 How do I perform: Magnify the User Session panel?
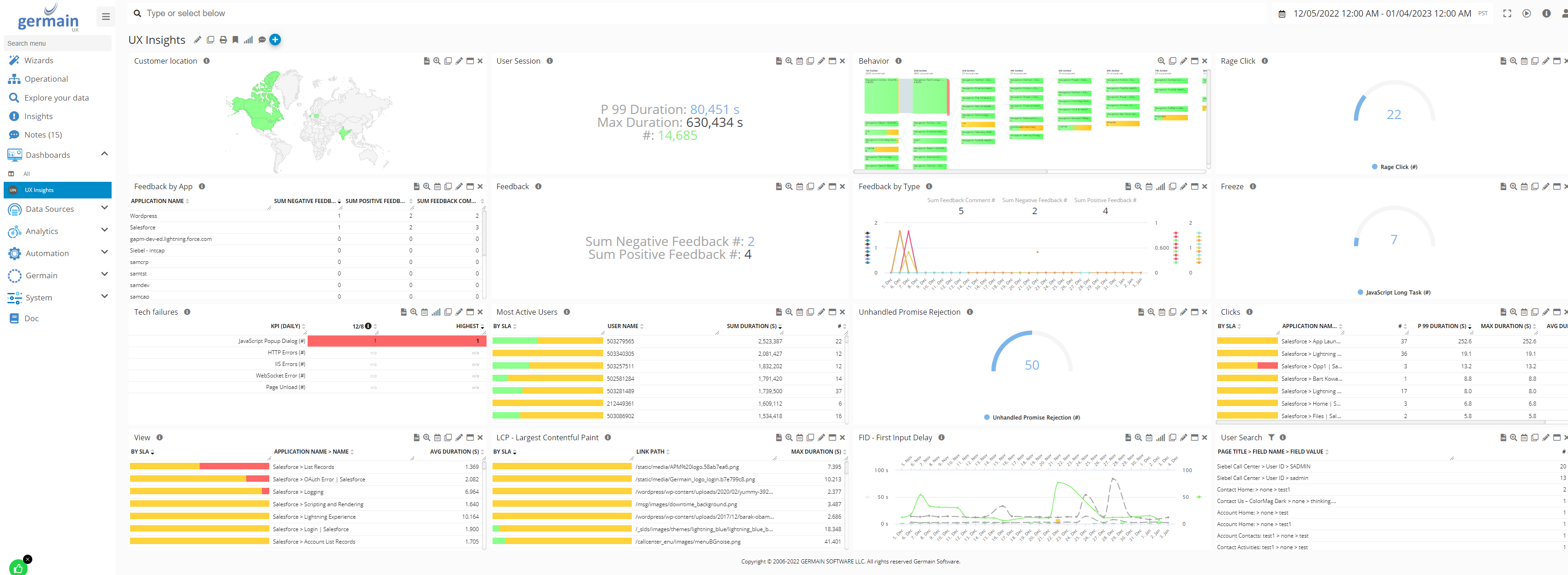tap(788, 61)
